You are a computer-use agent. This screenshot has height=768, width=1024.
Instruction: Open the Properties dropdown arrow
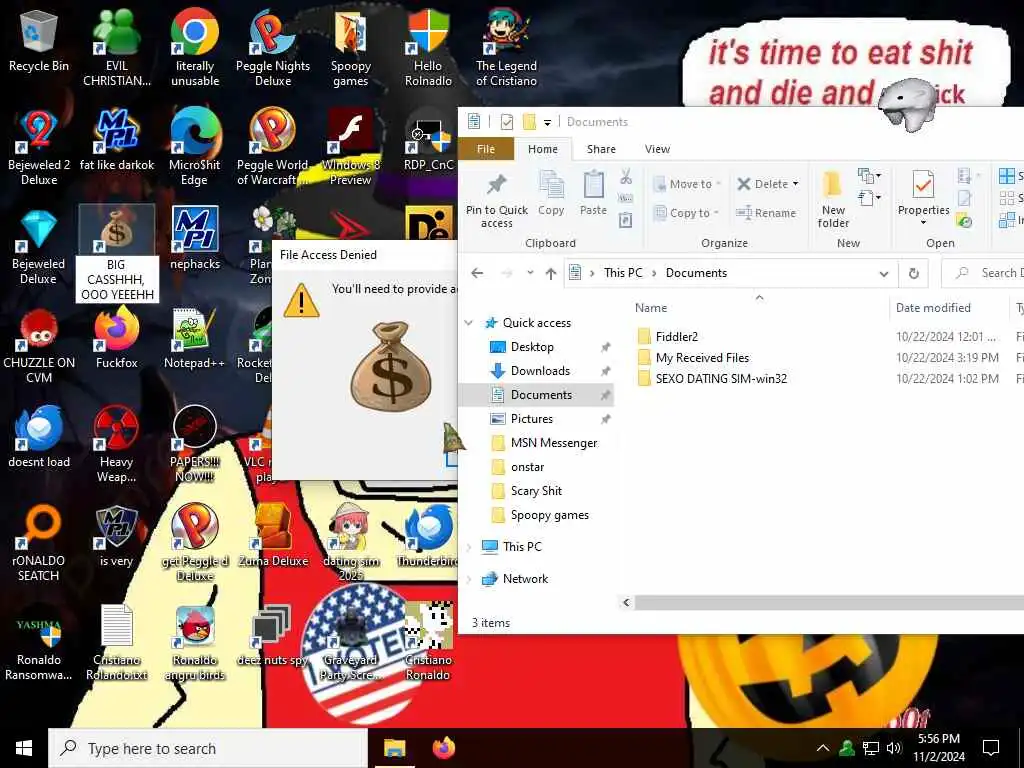coord(923,223)
